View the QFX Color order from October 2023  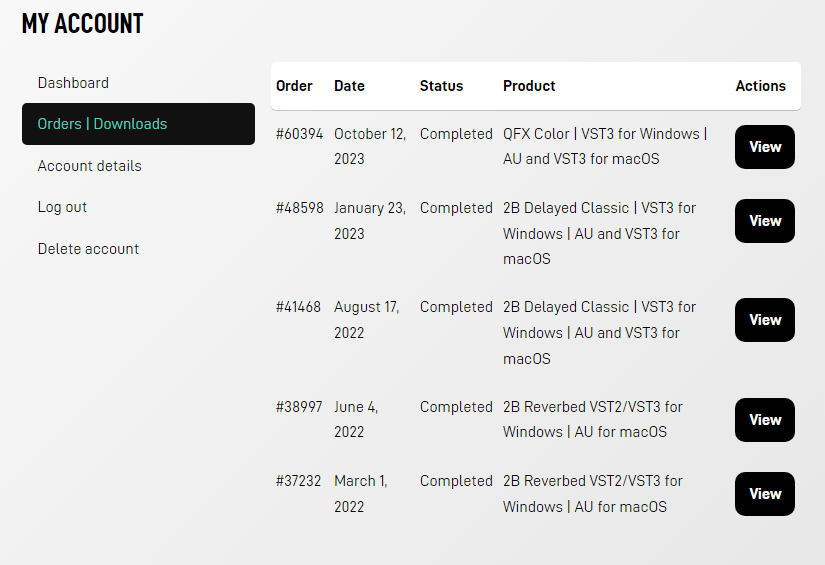(x=764, y=147)
